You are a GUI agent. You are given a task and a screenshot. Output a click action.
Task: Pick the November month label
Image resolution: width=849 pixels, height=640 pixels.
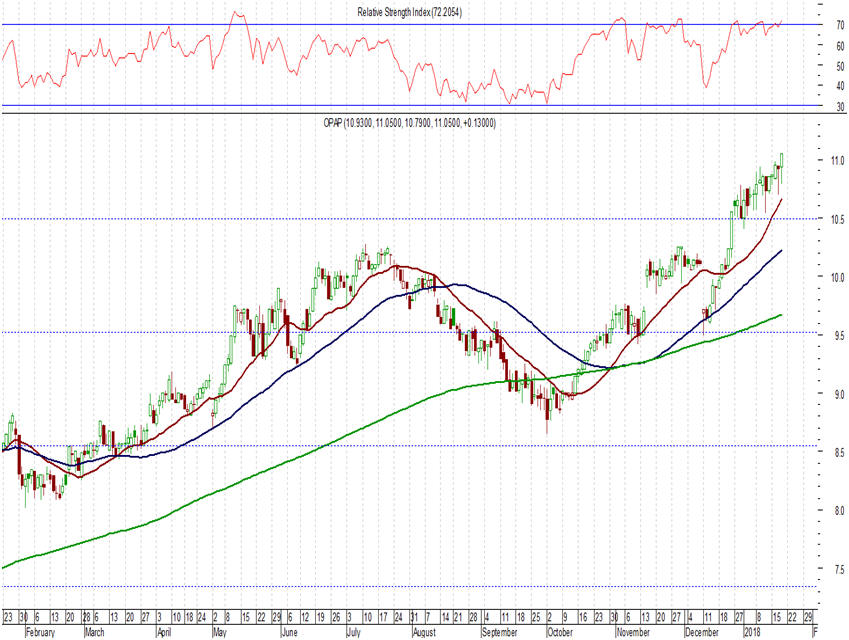click(x=633, y=632)
